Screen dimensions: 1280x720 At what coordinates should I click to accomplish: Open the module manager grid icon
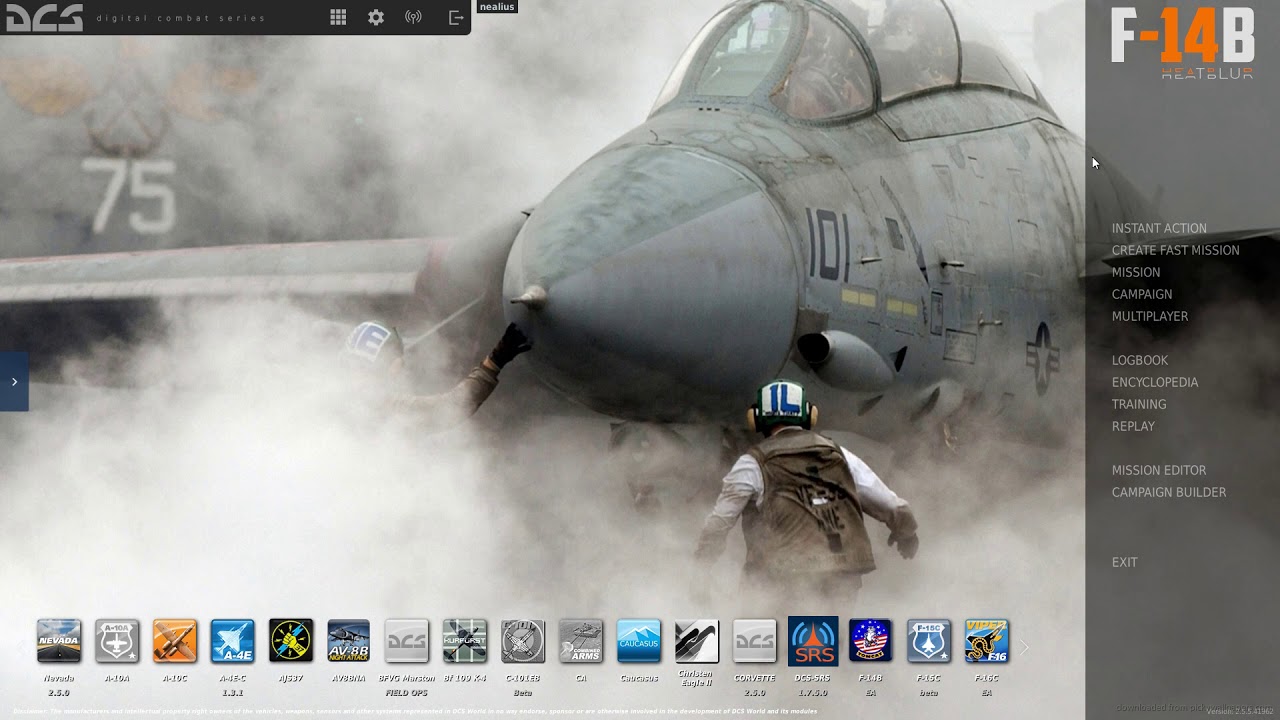338,17
